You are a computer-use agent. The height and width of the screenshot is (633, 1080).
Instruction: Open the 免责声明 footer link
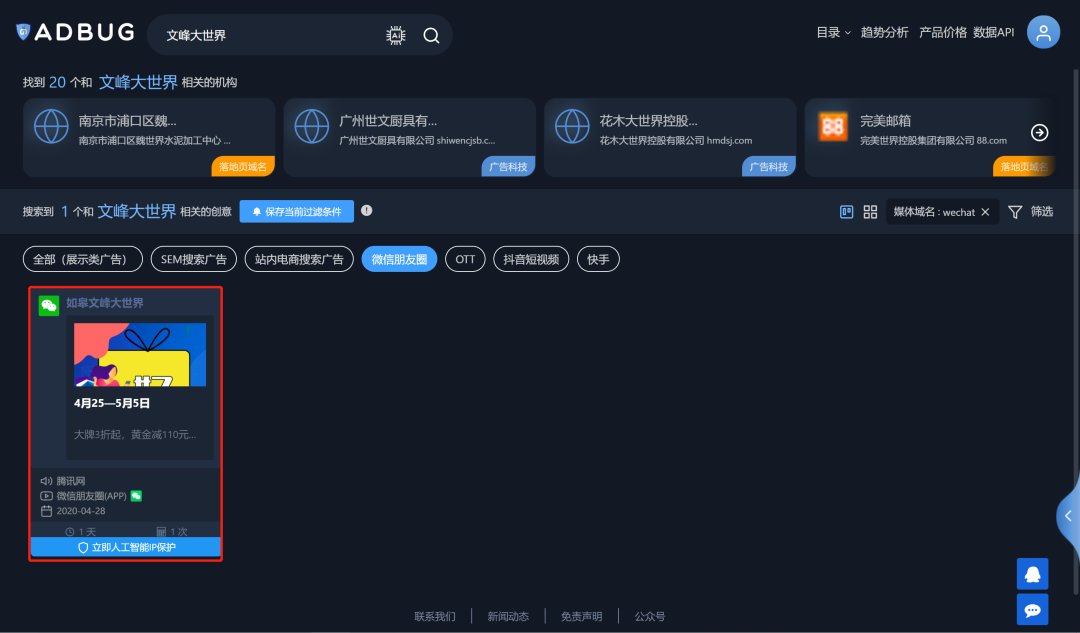coord(581,616)
